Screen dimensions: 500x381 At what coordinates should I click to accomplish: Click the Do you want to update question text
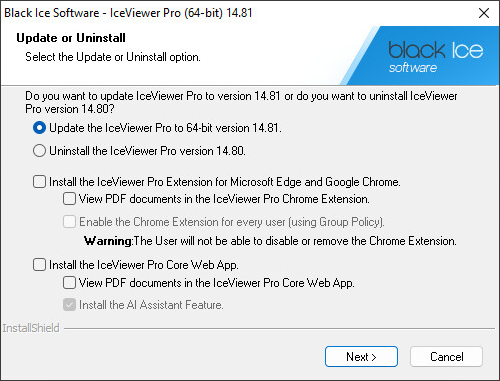coord(241,102)
